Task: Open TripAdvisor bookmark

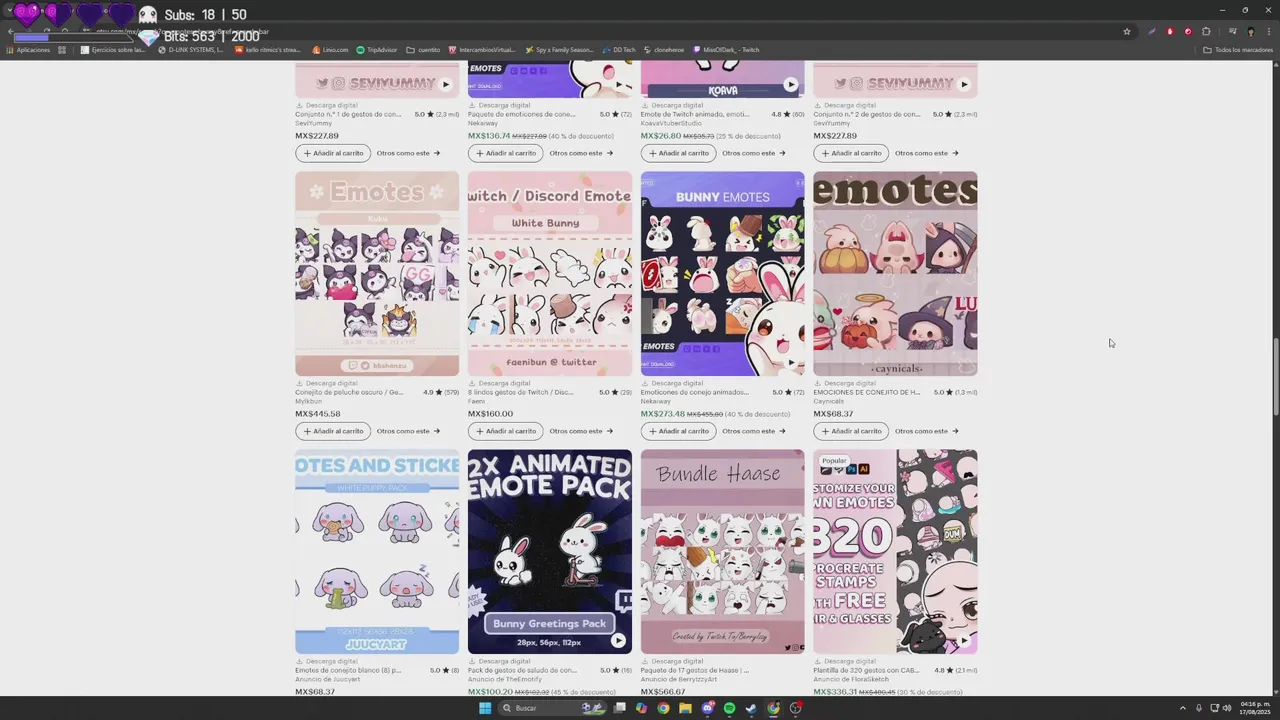Action: [376, 50]
